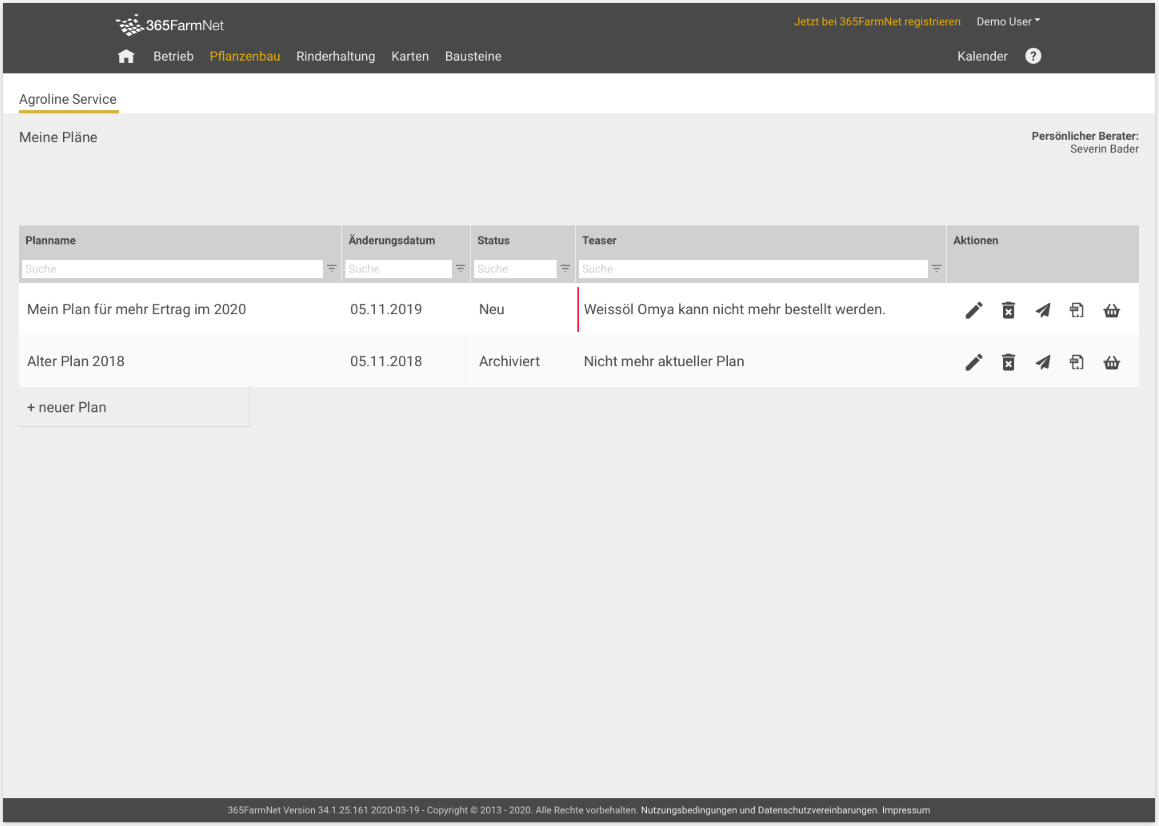Open the Impressum link in footer
The height and width of the screenshot is (826, 1159).
(x=906, y=810)
